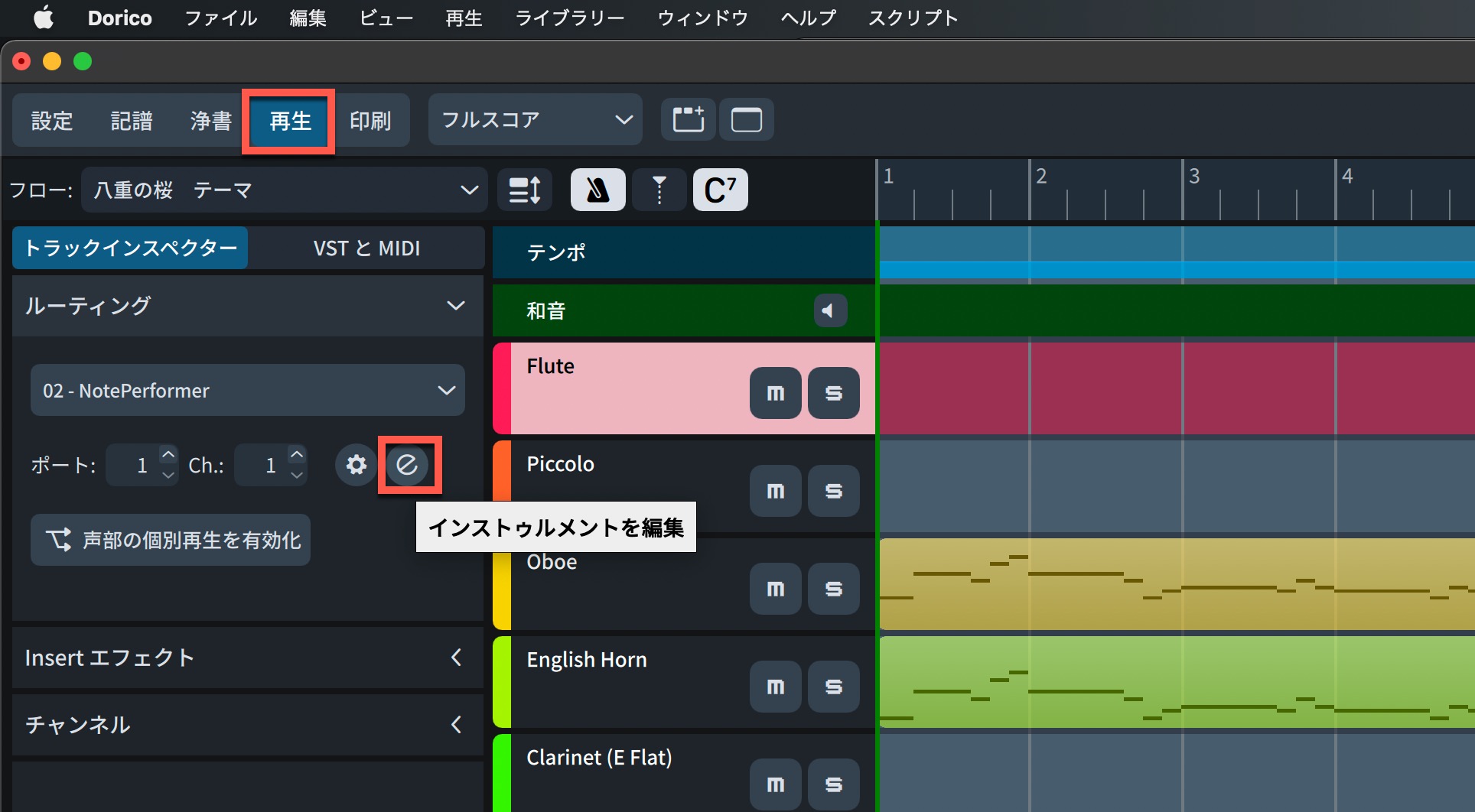Image resolution: width=1475 pixels, height=812 pixels.
Task: Click the new window icon
Action: (x=747, y=119)
